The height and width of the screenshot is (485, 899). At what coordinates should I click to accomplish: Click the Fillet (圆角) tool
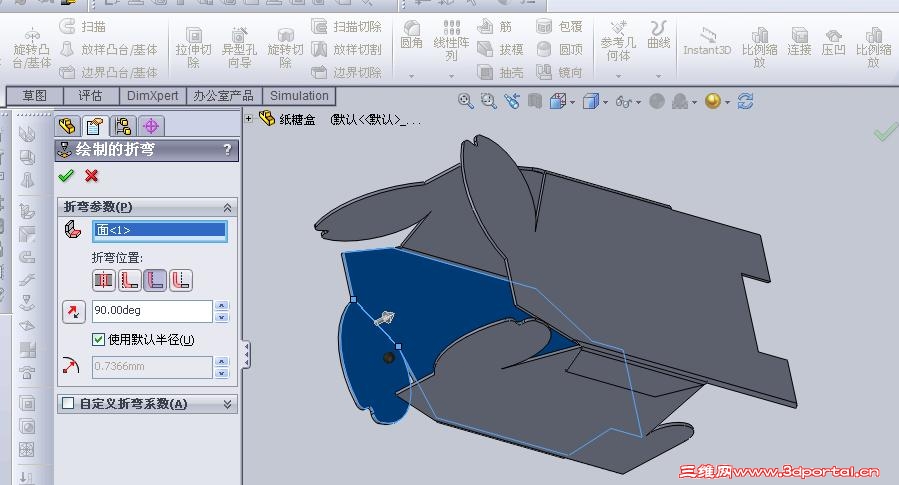(x=411, y=36)
